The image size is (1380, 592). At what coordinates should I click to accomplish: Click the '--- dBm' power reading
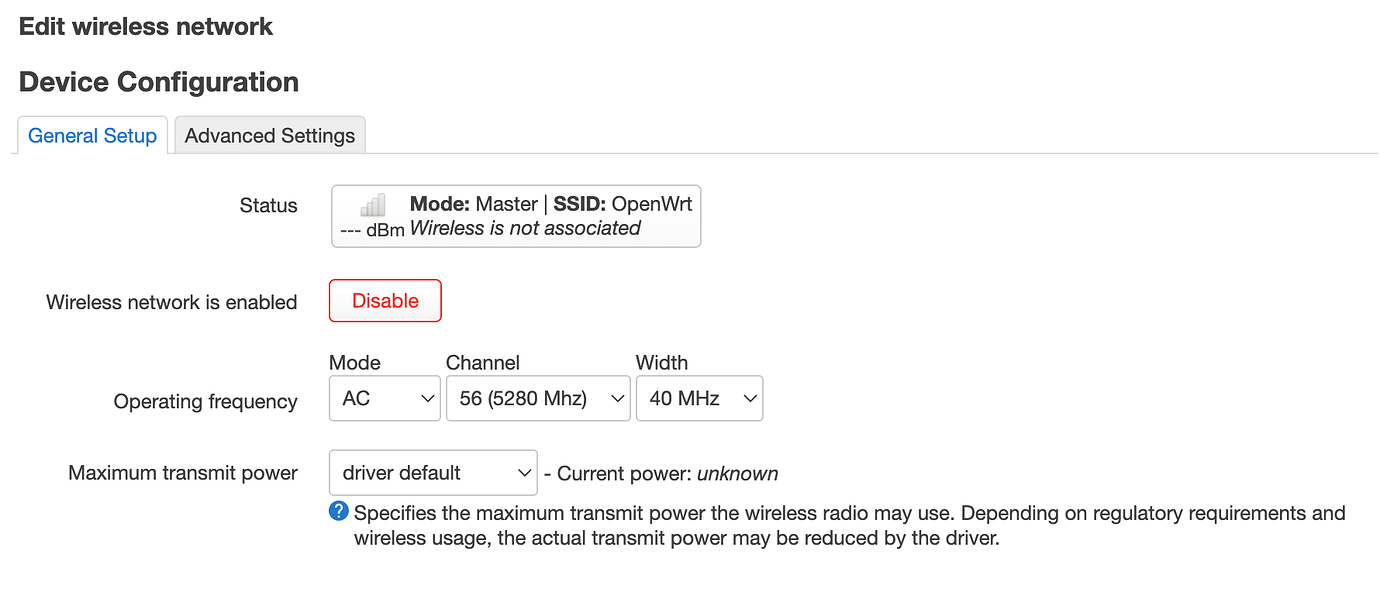(370, 228)
